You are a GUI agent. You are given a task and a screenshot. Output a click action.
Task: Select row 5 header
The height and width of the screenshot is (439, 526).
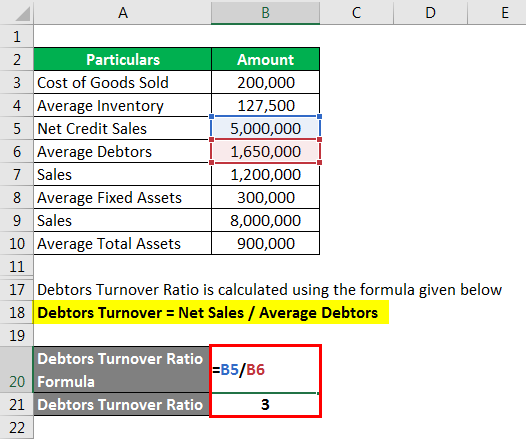17,128
